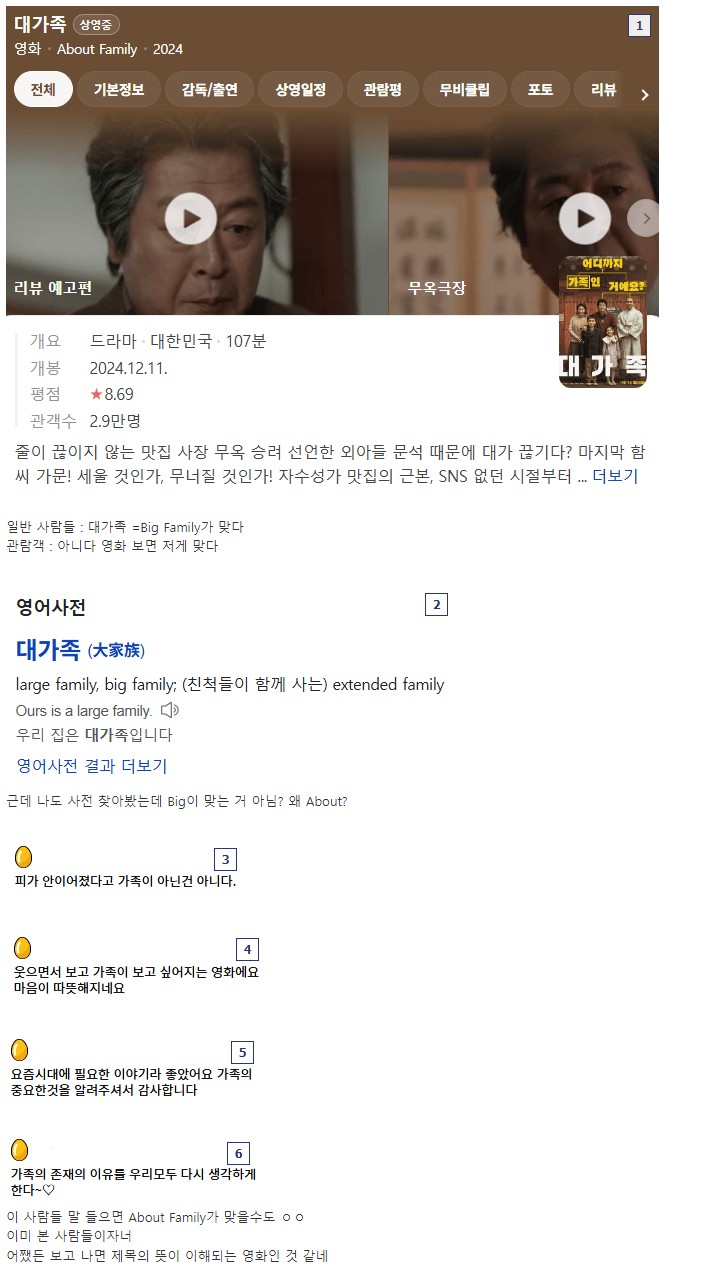Switch to the 감독/출연 tab
Image resolution: width=724 pixels, height=1285 pixels.
(x=210, y=89)
